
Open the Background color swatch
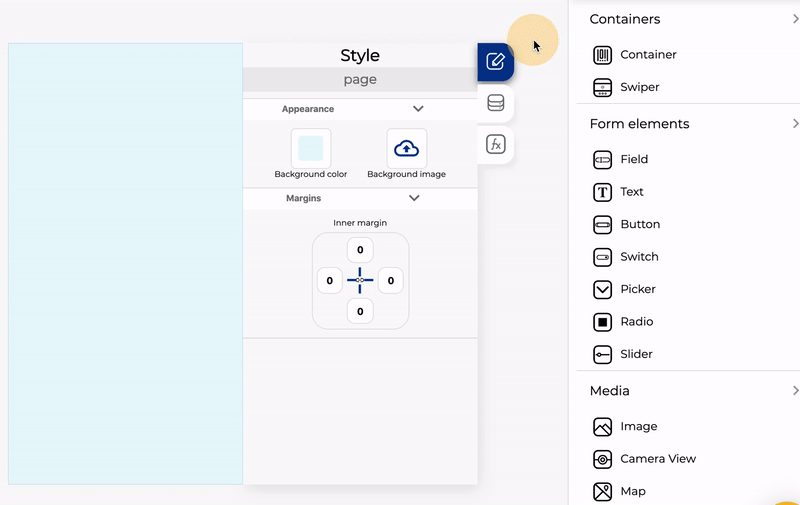(311, 148)
